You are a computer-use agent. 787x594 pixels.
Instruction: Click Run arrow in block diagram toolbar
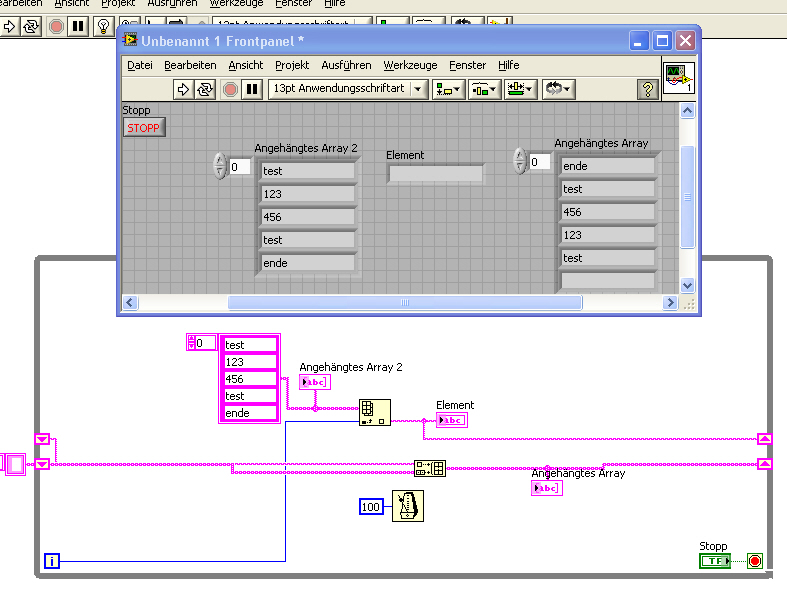(x=9, y=26)
